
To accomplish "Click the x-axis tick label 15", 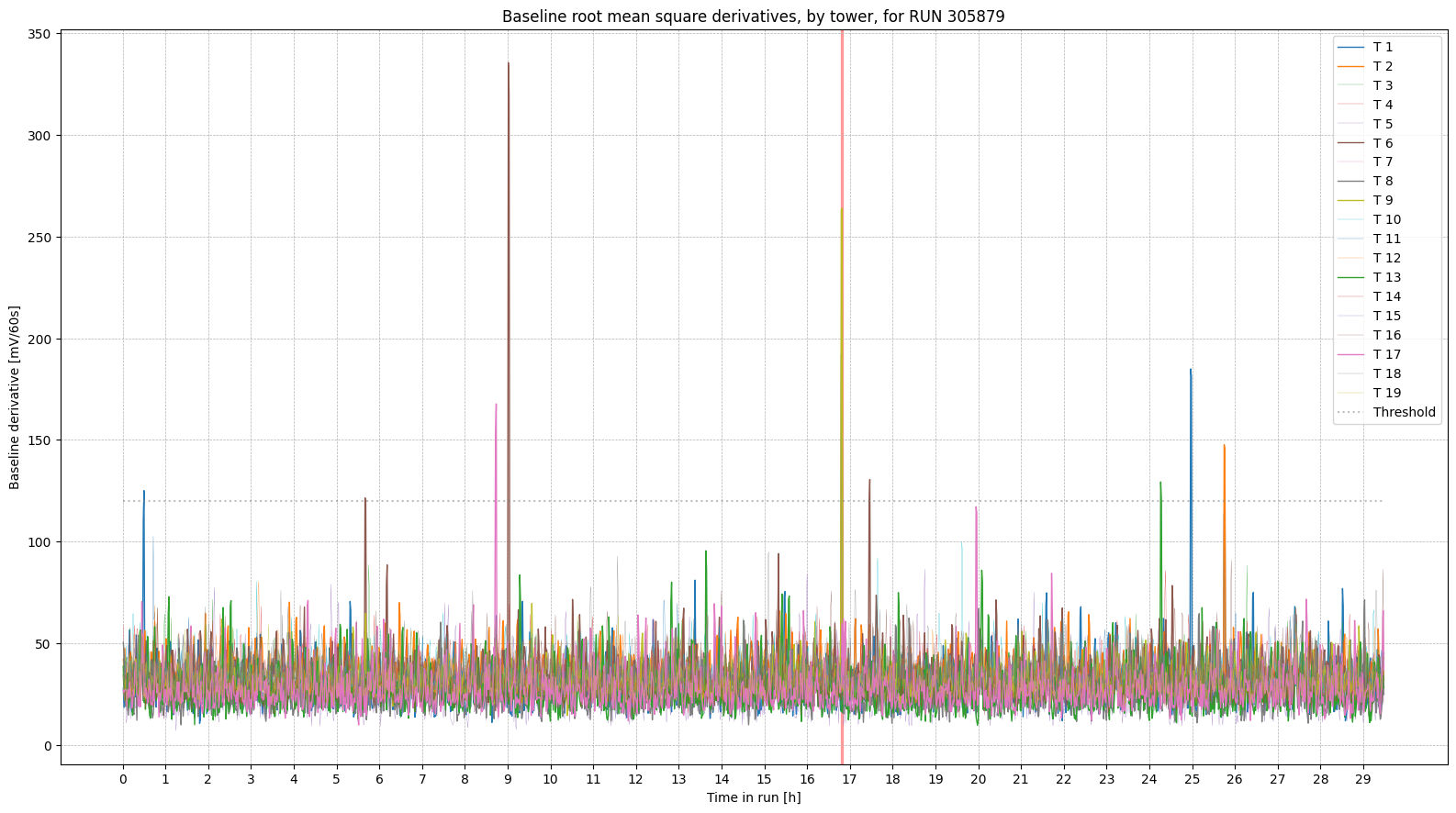I will coord(764,779).
